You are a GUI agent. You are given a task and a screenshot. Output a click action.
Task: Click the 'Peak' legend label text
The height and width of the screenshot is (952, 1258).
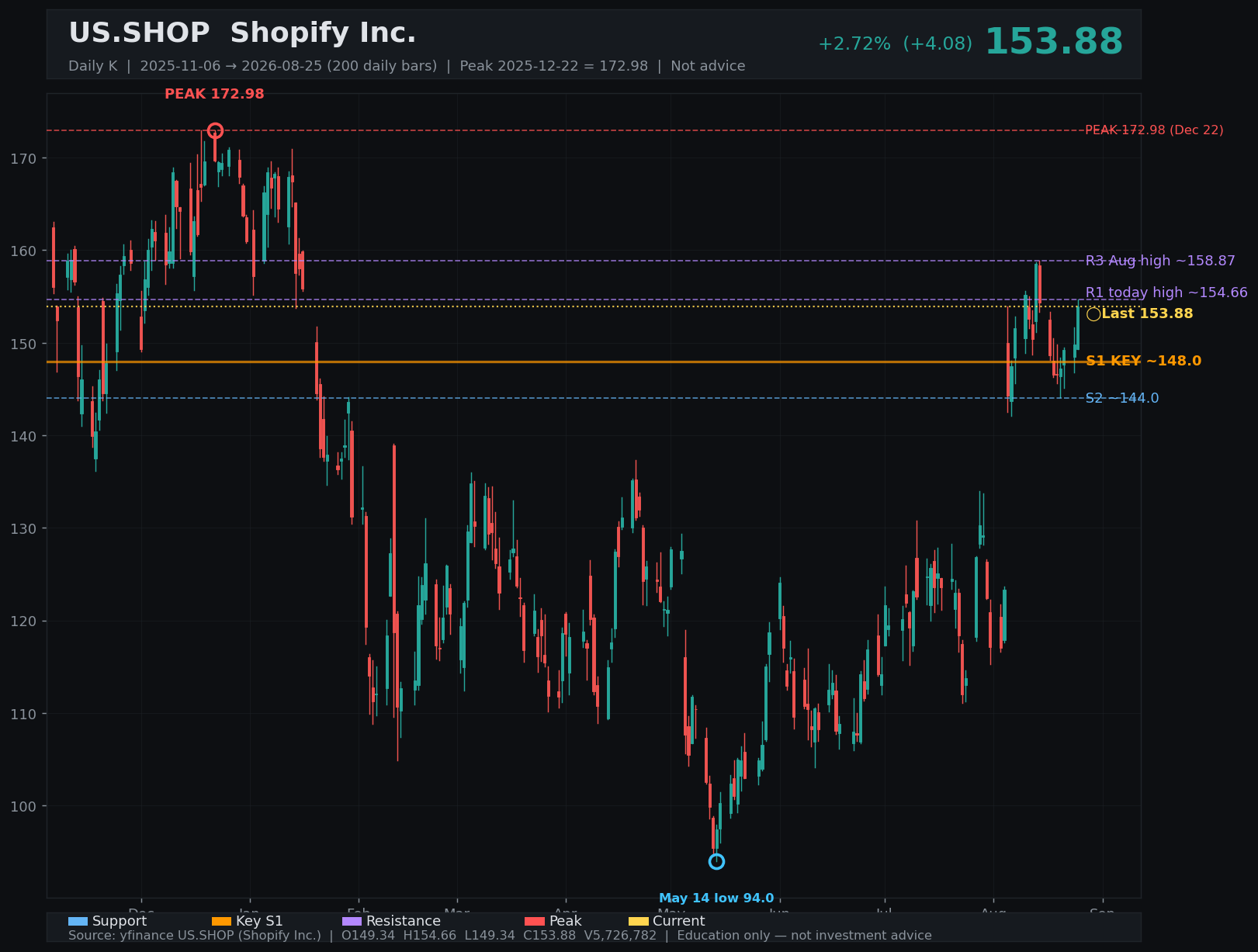[566, 921]
